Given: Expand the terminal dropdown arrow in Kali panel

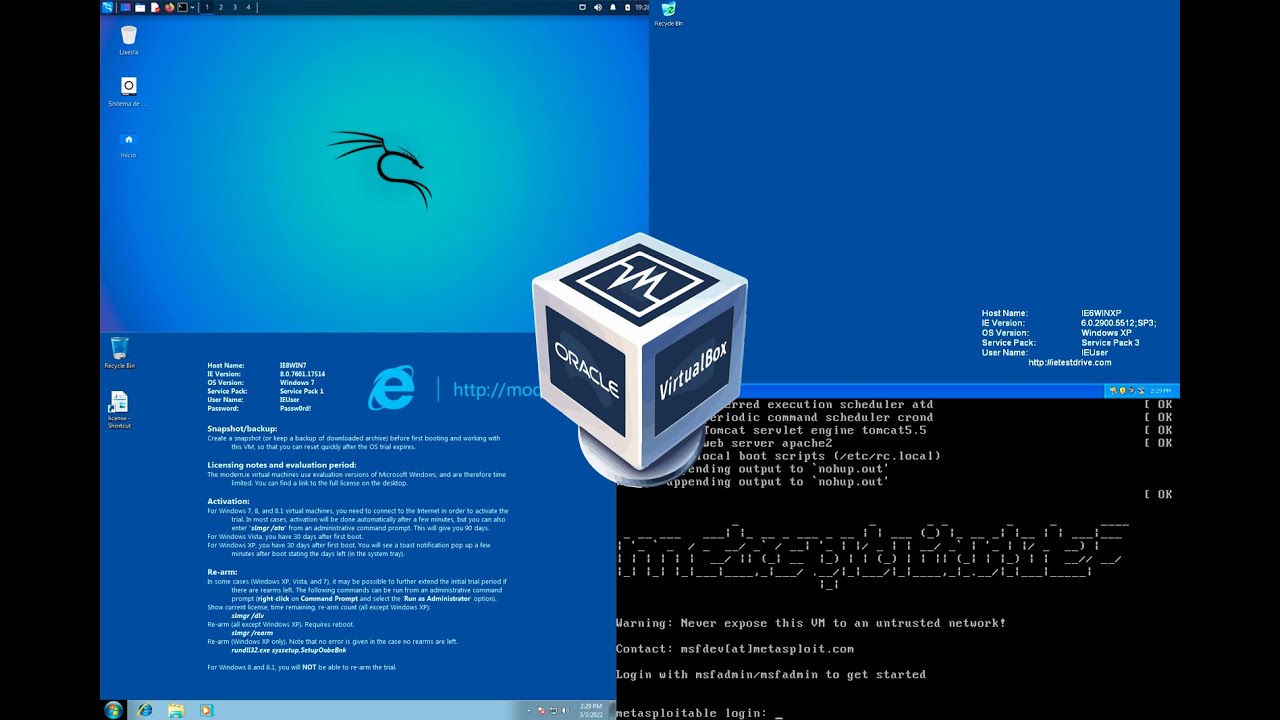Looking at the screenshot, I should tap(192, 7).
